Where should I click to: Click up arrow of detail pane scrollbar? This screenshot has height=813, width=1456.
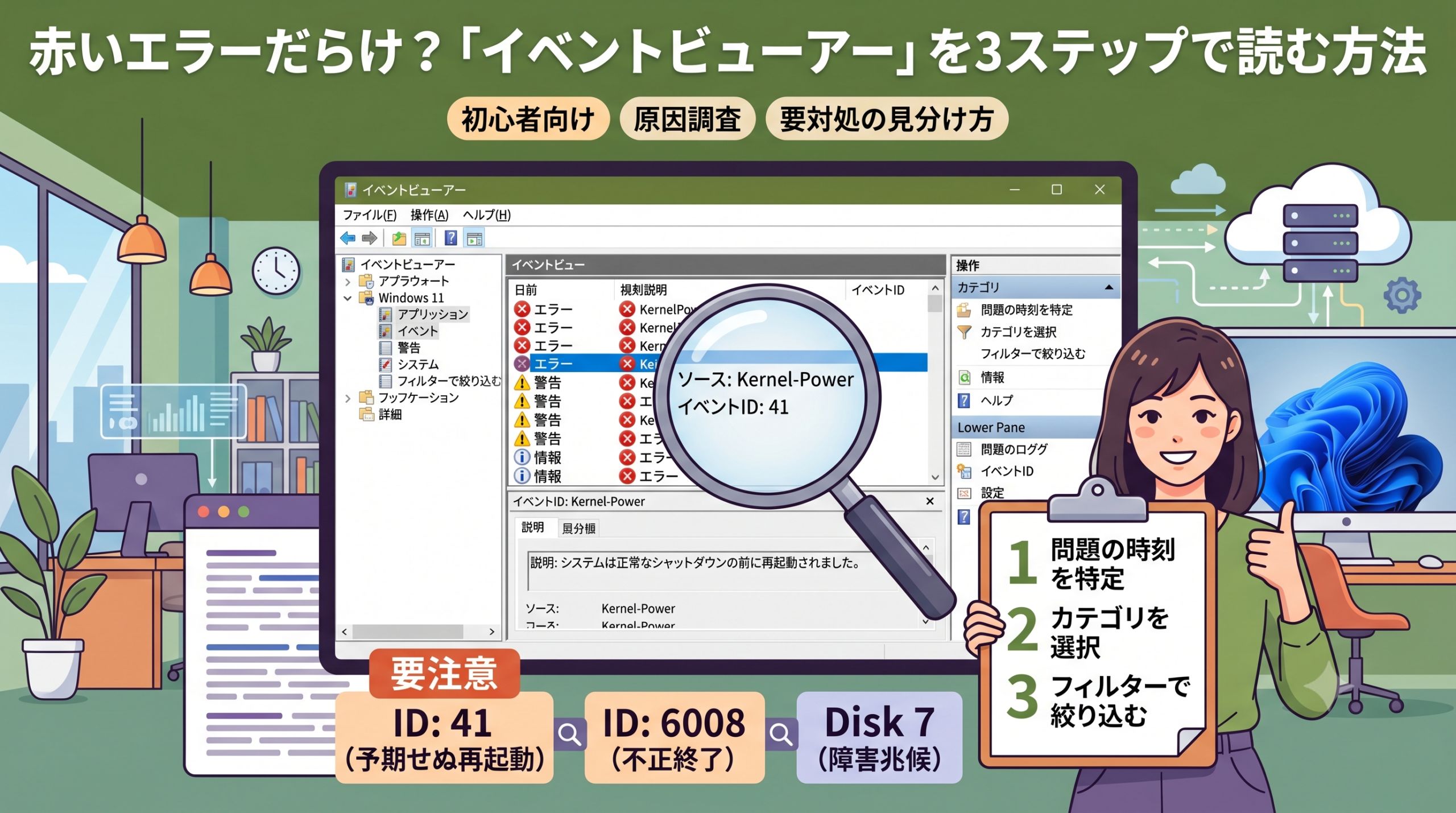[926, 548]
